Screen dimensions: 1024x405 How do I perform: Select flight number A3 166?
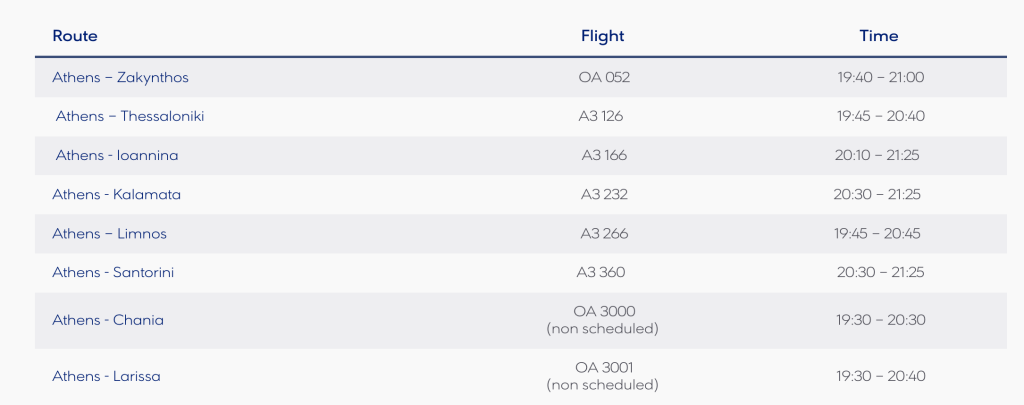point(604,155)
